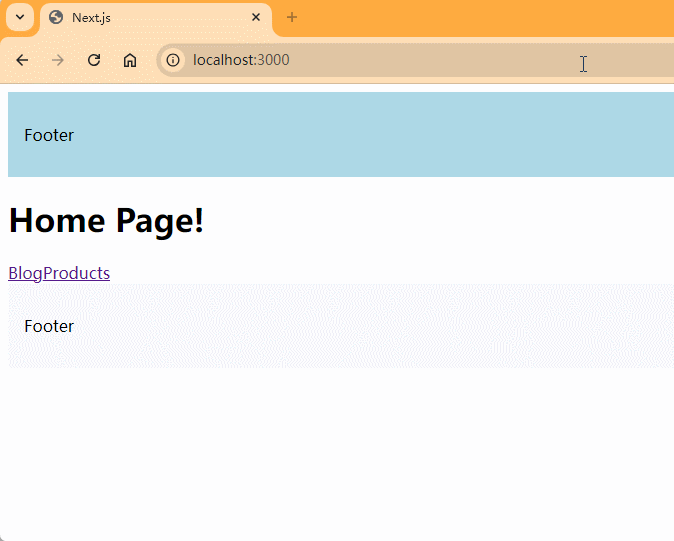The height and width of the screenshot is (541, 674).
Task: Select the Next.js browser tab
Action: point(150,18)
